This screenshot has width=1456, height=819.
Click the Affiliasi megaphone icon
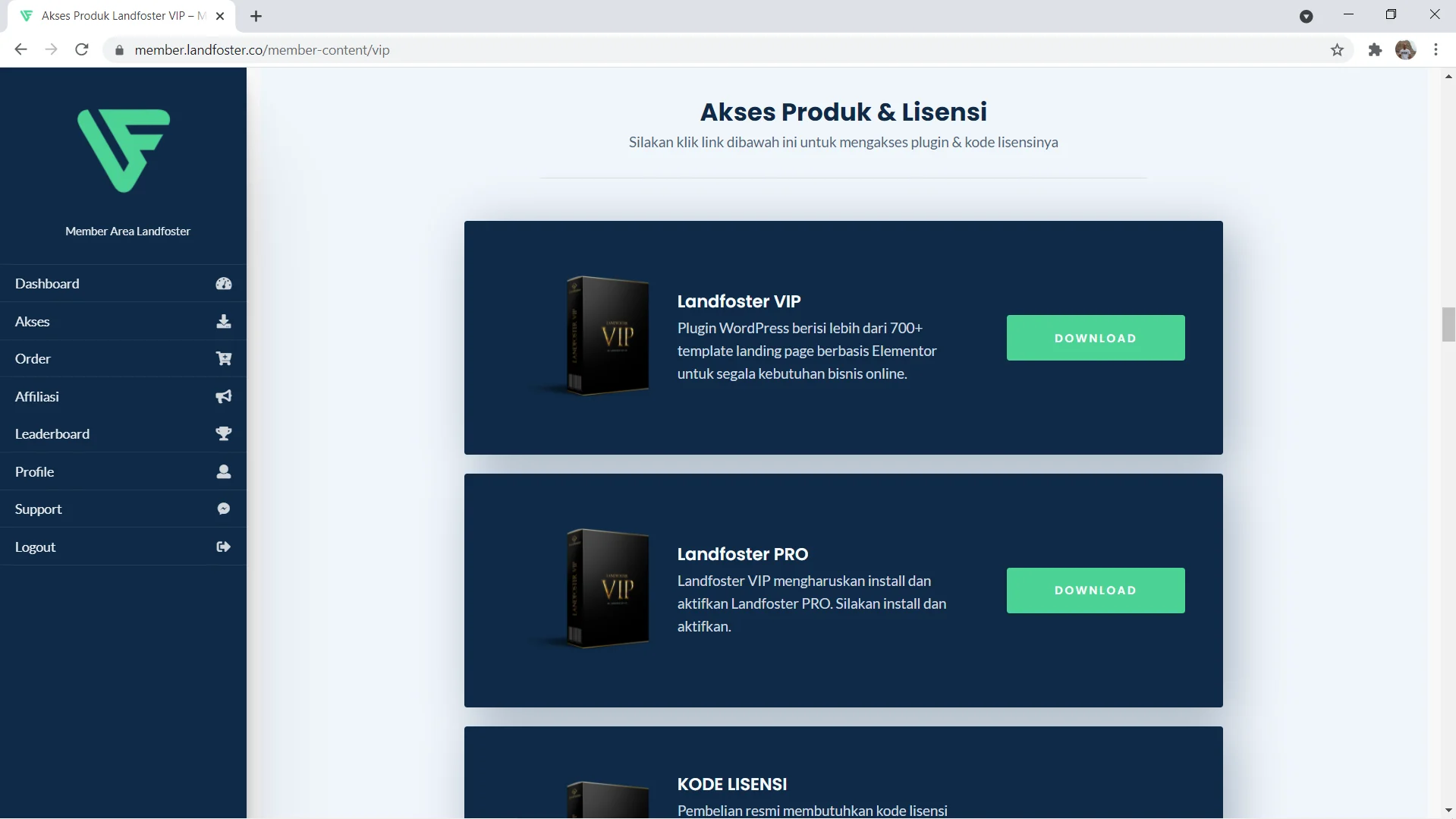(x=224, y=397)
